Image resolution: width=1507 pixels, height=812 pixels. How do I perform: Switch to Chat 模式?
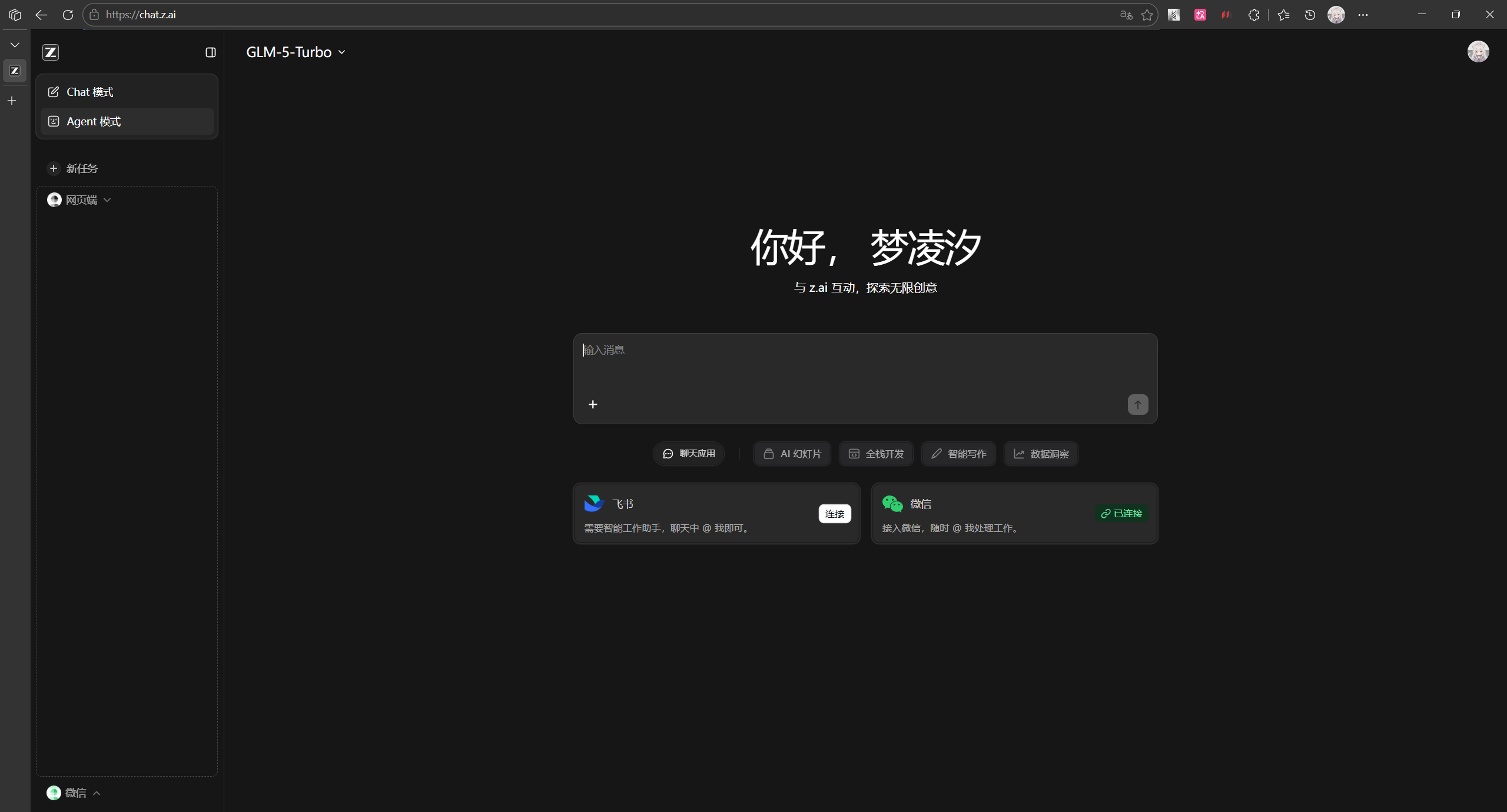coord(127,92)
